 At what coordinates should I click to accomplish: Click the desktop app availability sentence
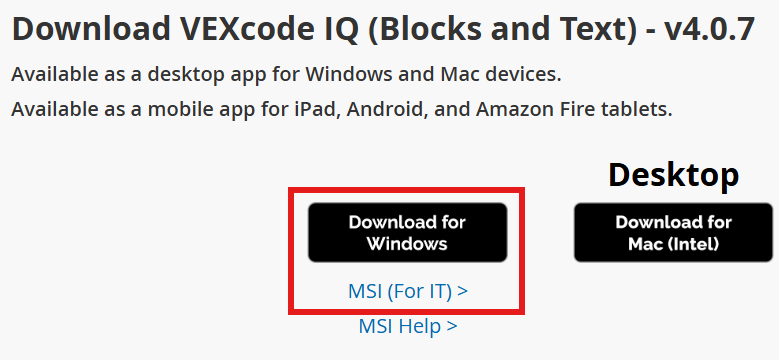coord(286,75)
